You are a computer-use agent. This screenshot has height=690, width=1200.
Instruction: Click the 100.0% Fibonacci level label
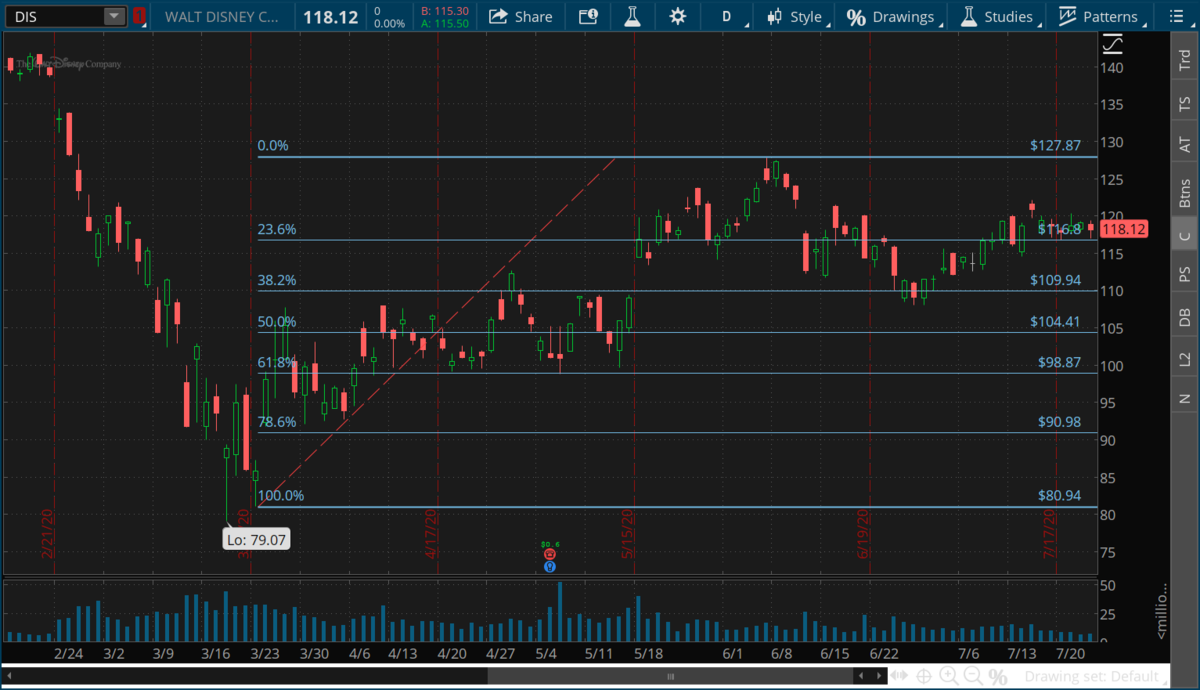point(281,496)
